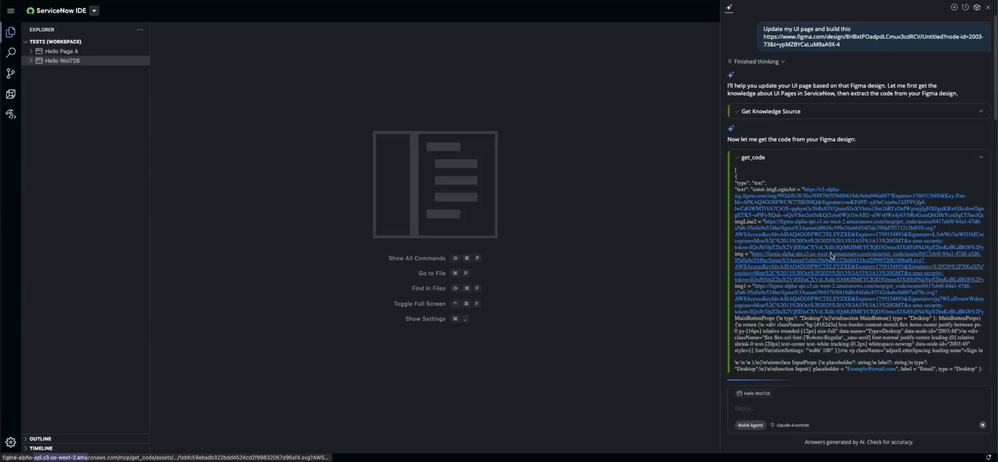Viewport: 998px width, 462px height.
Task: Click the green checkmark next to Get Knowledge Source
Action: [737, 111]
